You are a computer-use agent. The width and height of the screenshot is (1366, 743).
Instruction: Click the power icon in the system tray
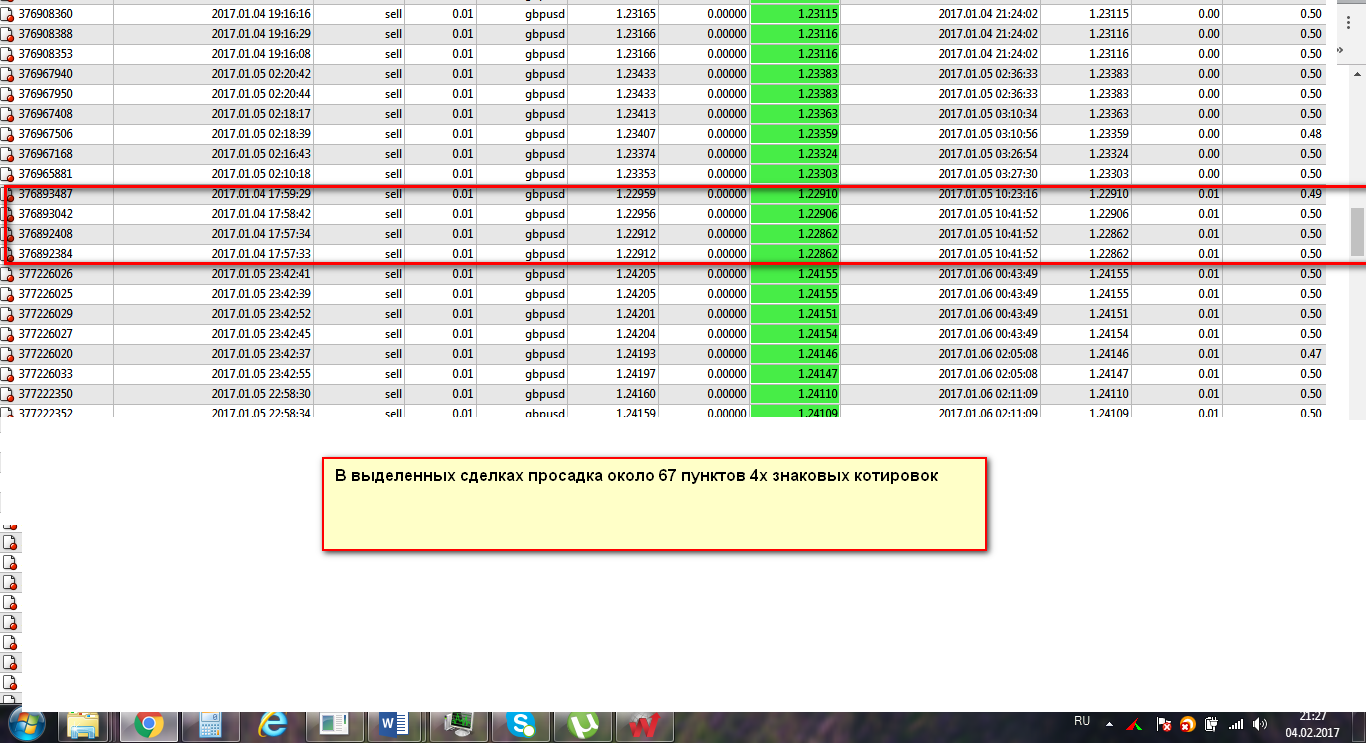[1211, 724]
